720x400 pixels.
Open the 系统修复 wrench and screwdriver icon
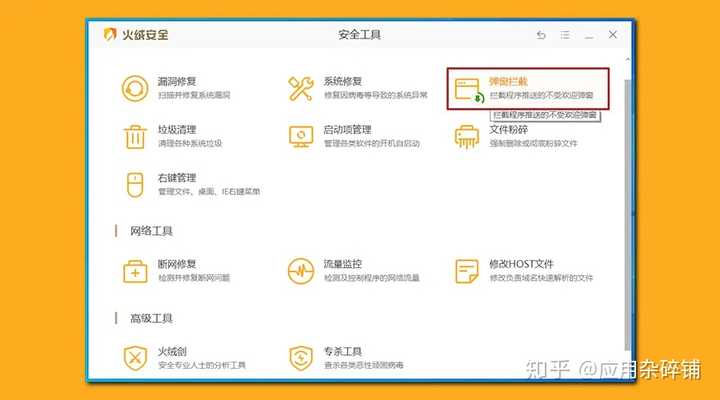(301, 88)
